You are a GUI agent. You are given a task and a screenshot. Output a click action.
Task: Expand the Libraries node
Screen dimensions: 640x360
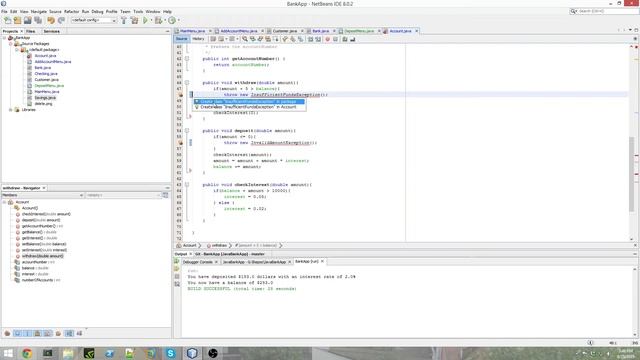(x=11, y=110)
